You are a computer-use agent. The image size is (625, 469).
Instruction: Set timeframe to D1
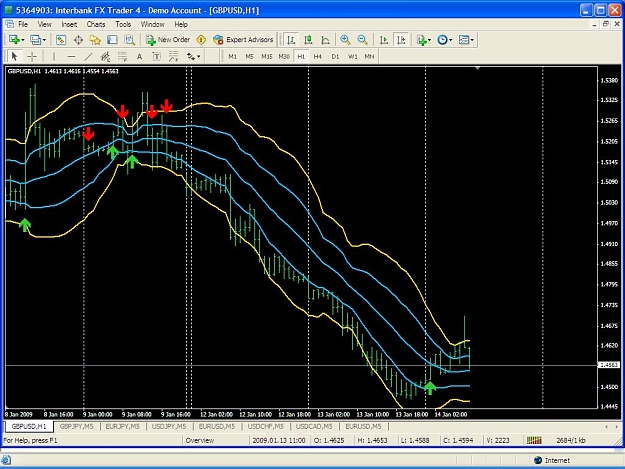pos(335,57)
